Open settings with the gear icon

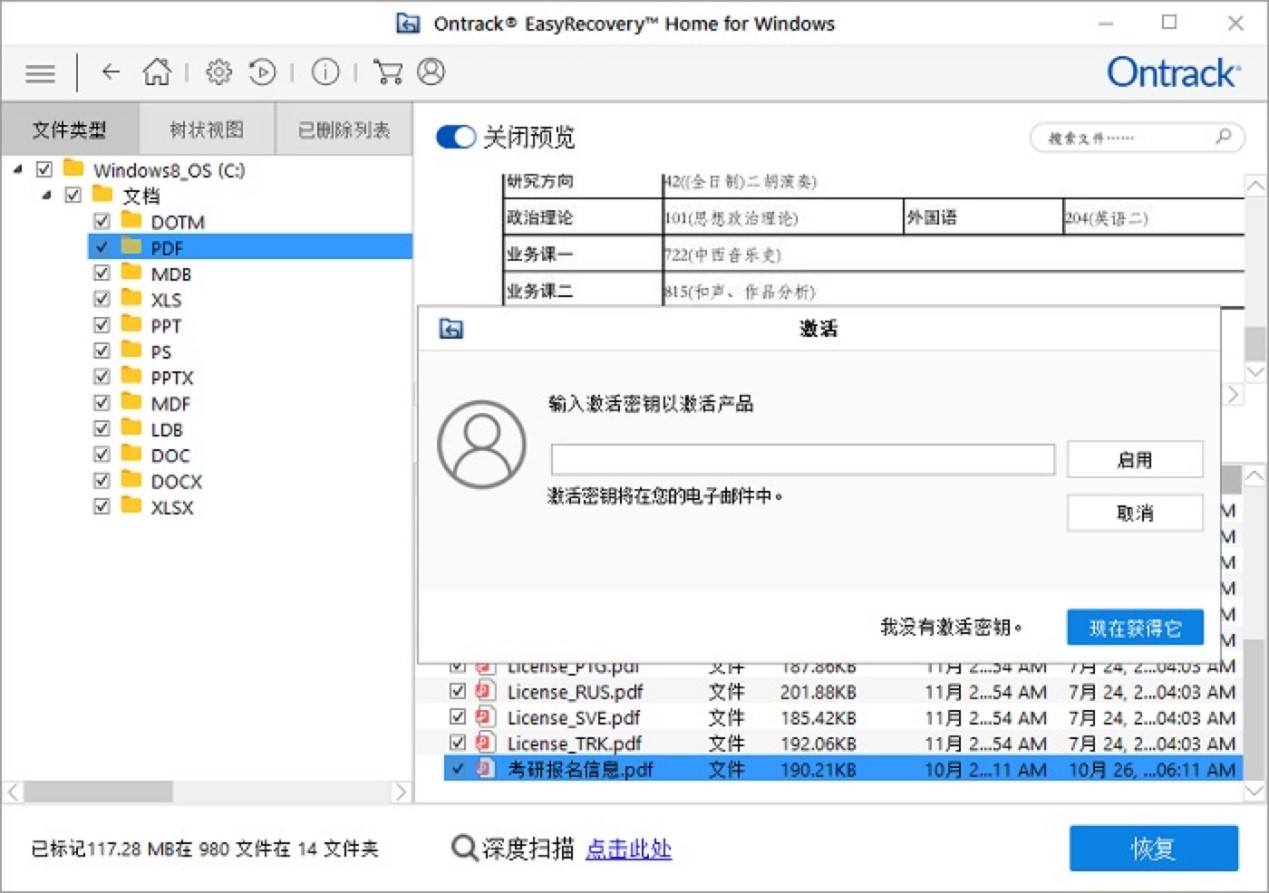(218, 72)
